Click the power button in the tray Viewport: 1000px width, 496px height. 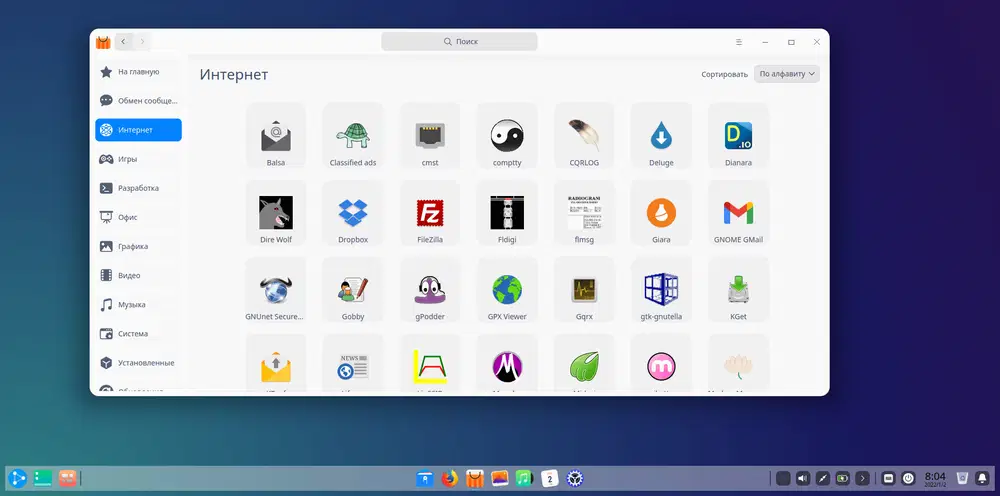point(908,478)
